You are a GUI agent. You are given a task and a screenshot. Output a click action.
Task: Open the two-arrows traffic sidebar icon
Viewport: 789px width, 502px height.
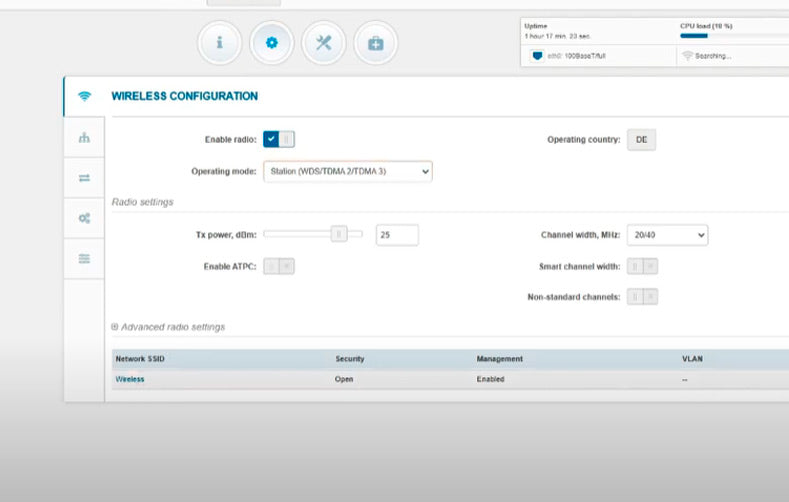click(84, 178)
